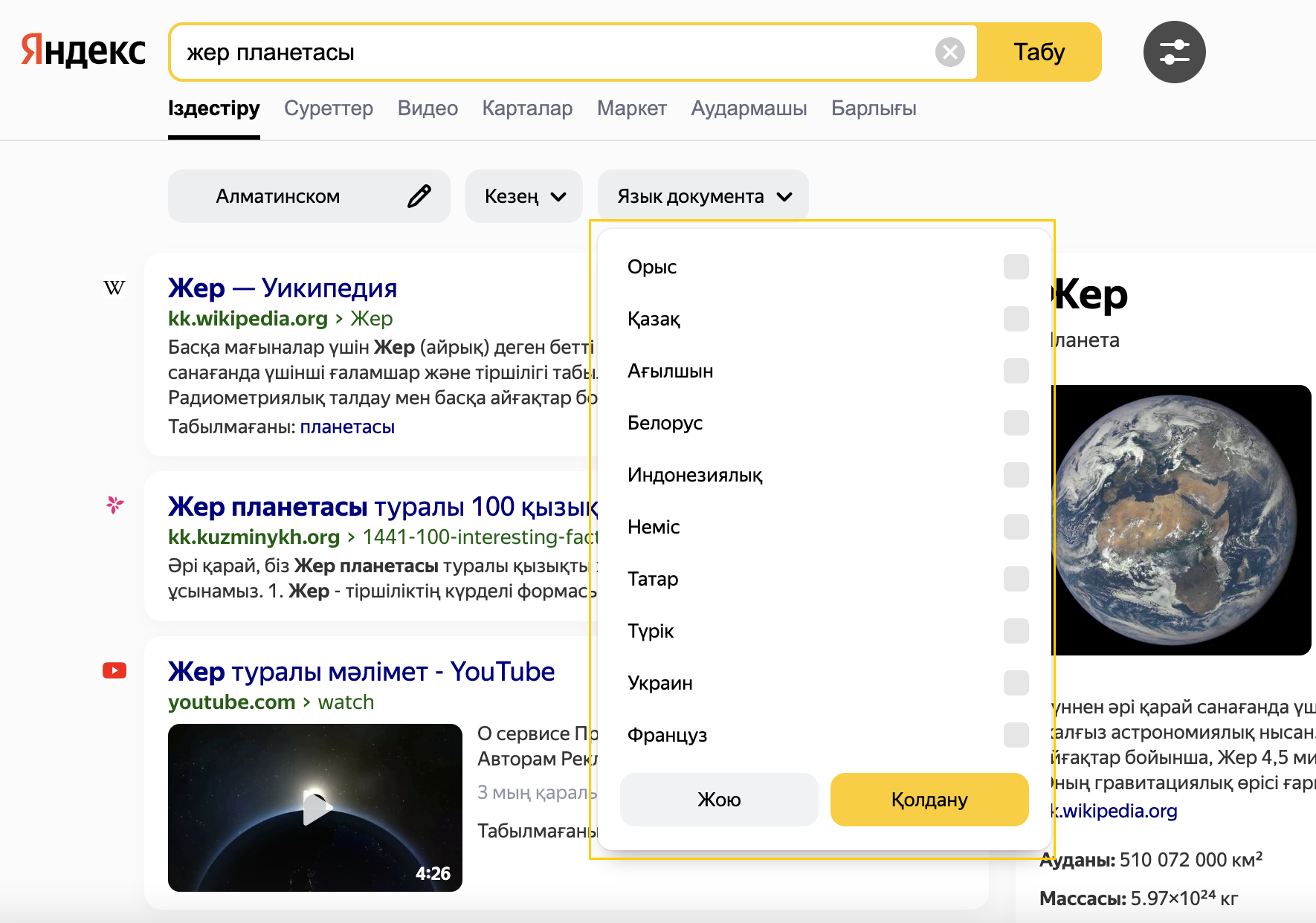The width and height of the screenshot is (1316, 923).
Task: Expand the Кезең dropdown
Action: 524,196
